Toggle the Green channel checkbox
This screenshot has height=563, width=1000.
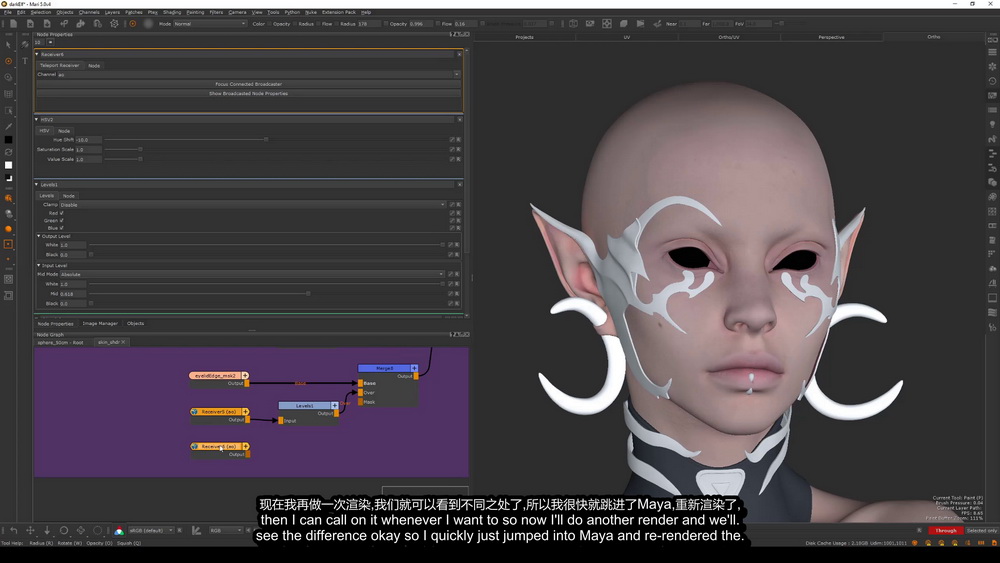point(61,221)
